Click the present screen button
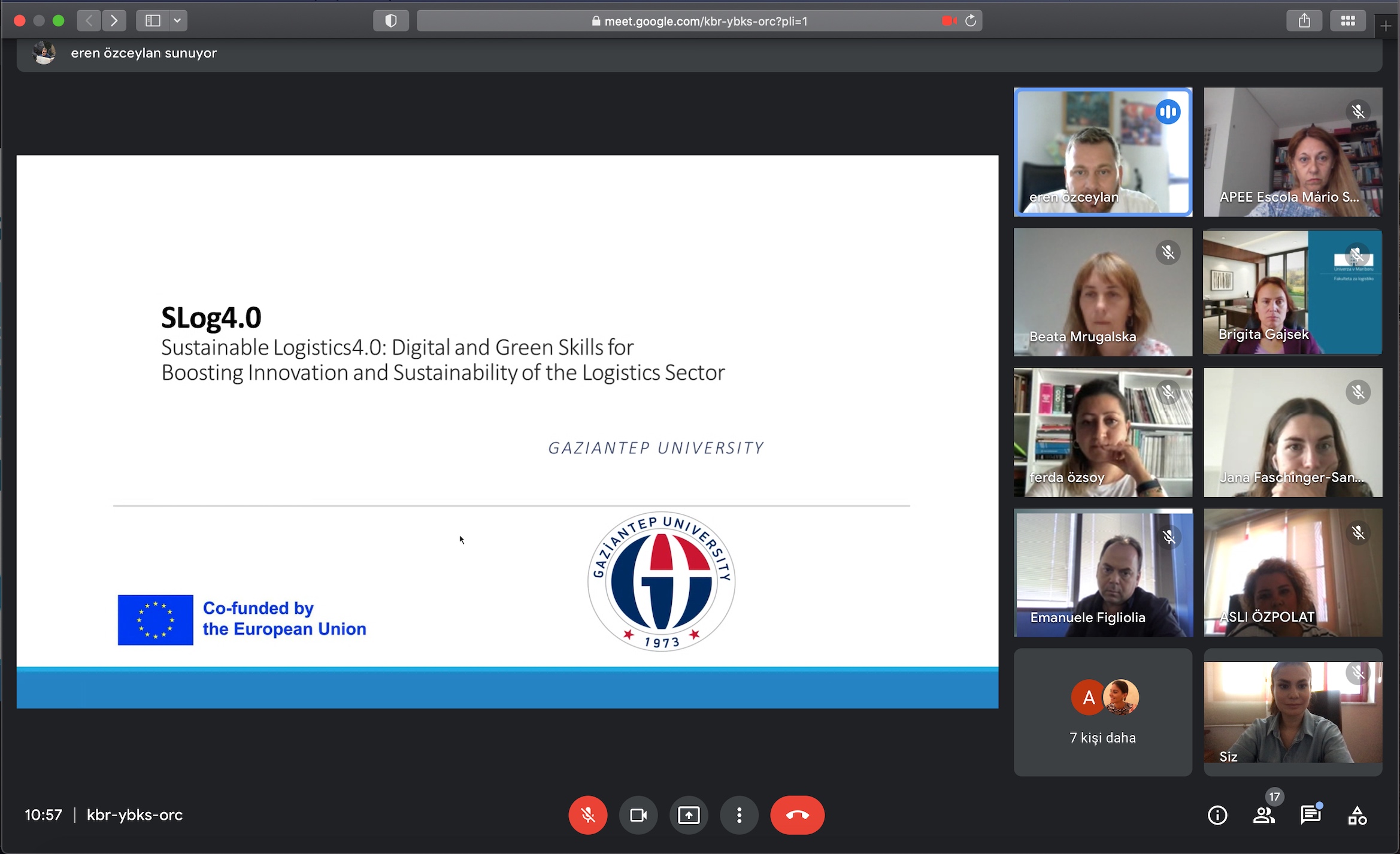This screenshot has height=854, width=1400. (689, 815)
